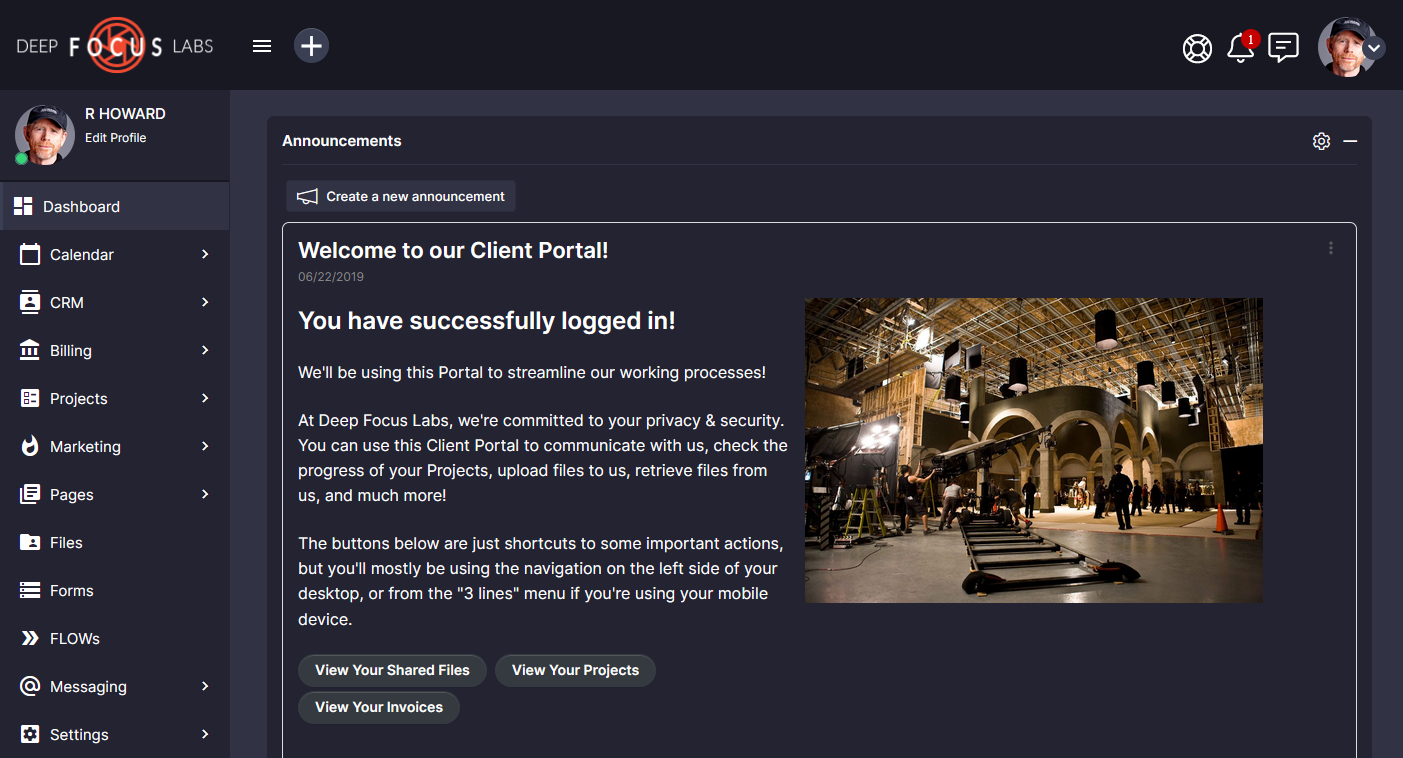The height and width of the screenshot is (758, 1403).
Task: Toggle the hamburger menu icon
Action: coord(262,46)
